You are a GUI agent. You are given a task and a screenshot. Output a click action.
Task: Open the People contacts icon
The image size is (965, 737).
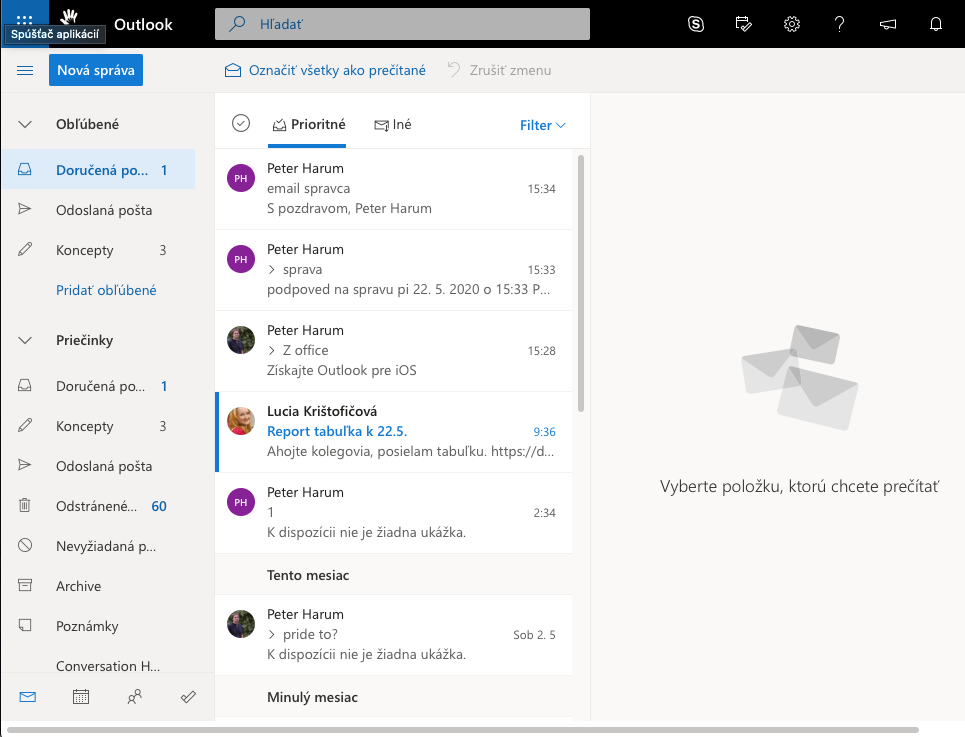(135, 697)
